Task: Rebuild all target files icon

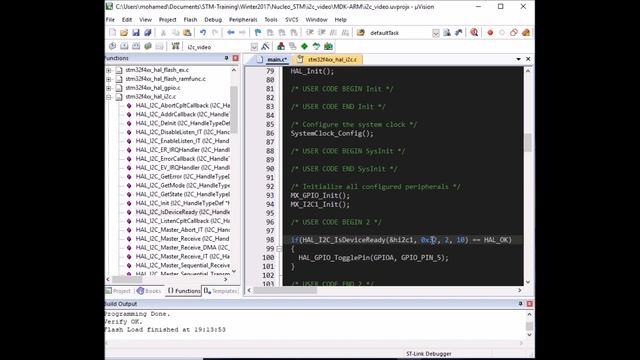Action: pyautogui.click(x=136, y=47)
